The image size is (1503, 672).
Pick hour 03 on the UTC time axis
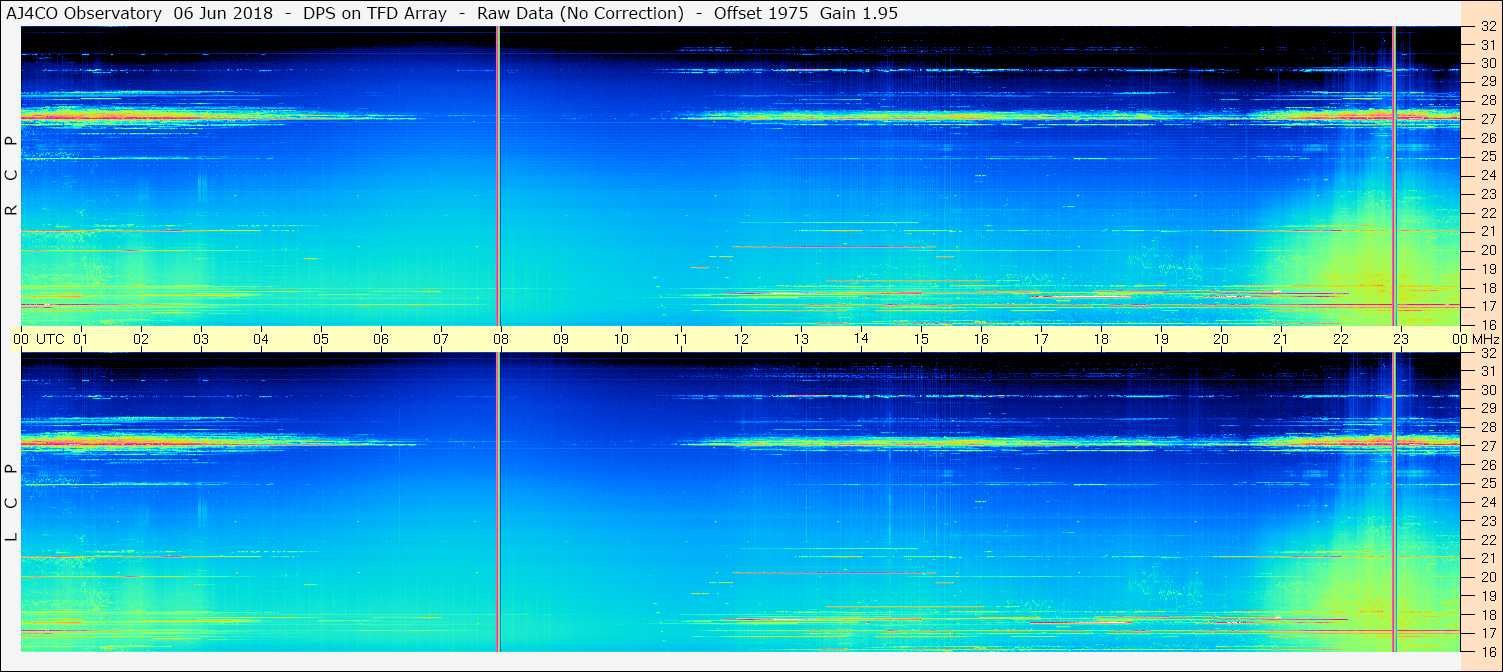(201, 339)
